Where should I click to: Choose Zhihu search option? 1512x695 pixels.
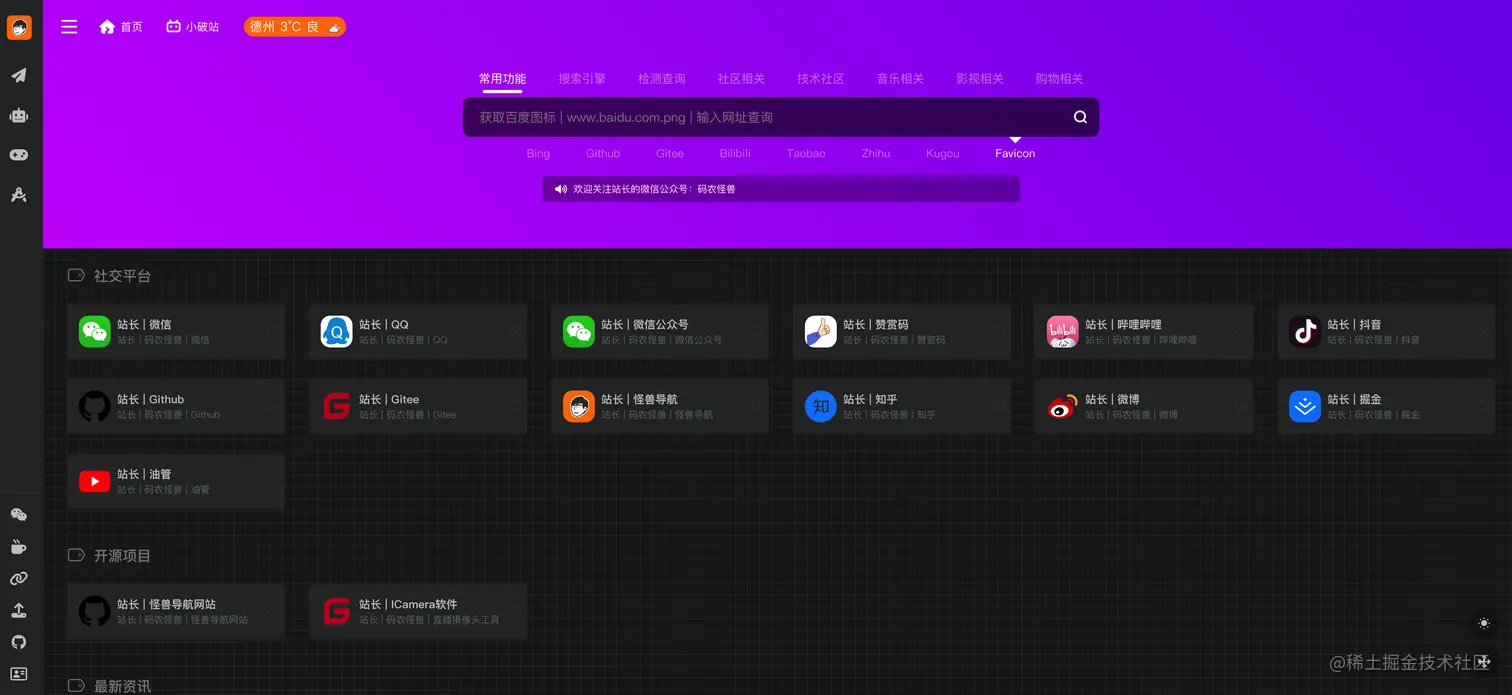tap(876, 154)
